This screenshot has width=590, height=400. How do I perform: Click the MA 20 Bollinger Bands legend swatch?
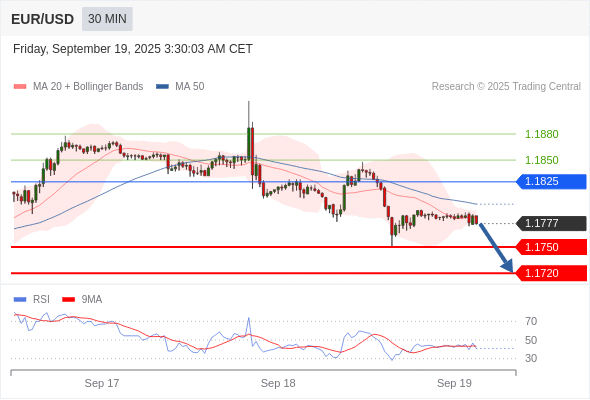click(20, 87)
